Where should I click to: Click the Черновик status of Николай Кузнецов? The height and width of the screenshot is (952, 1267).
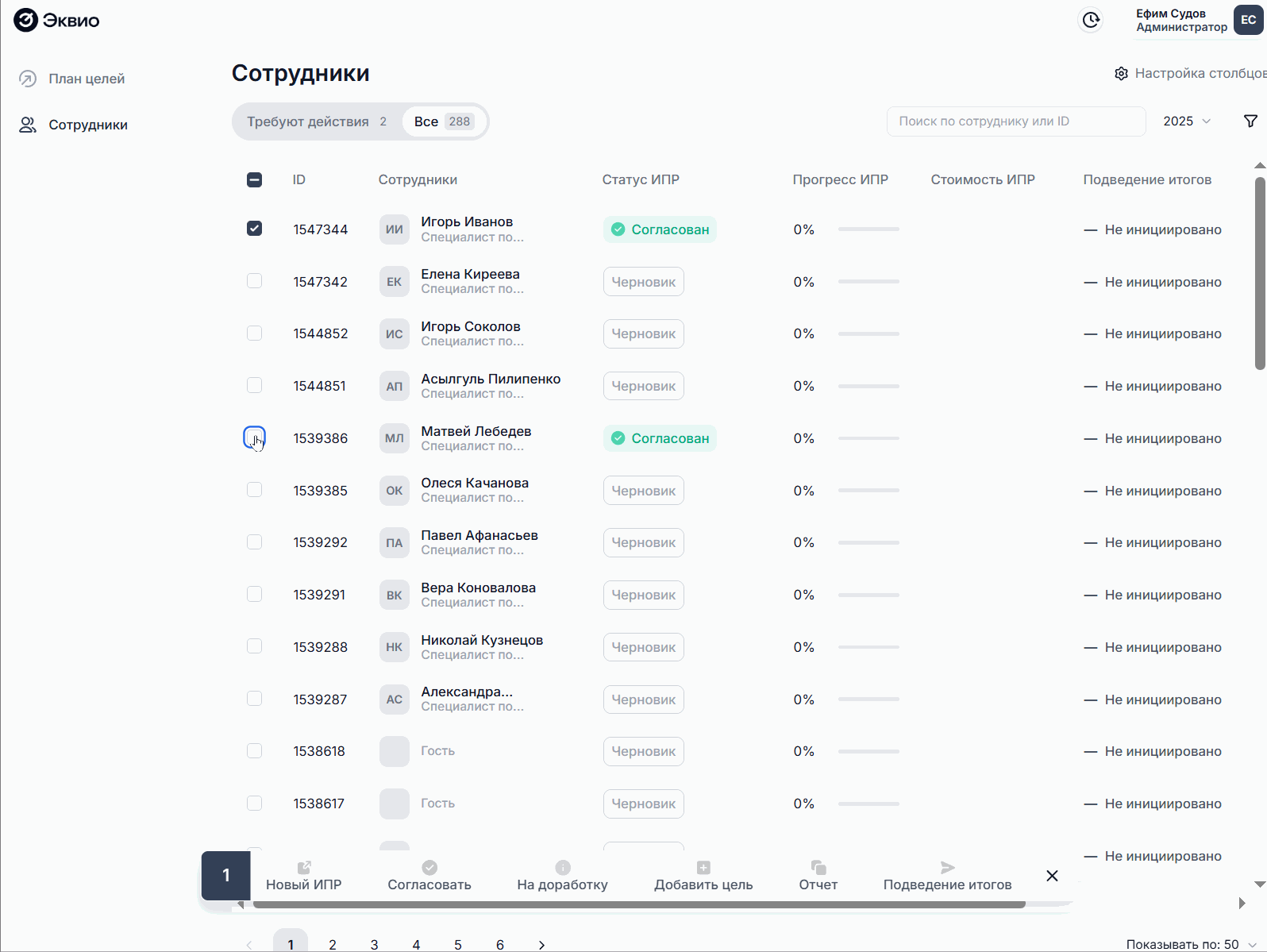[x=644, y=647]
